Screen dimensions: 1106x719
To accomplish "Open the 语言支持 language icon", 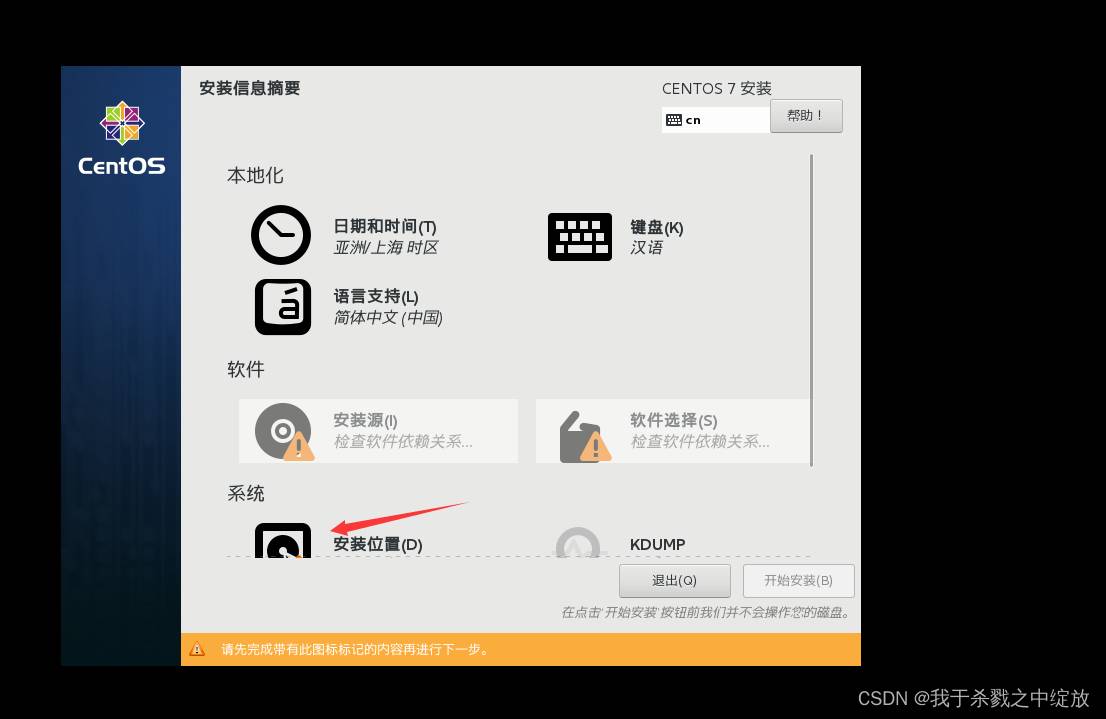I will coord(283,306).
